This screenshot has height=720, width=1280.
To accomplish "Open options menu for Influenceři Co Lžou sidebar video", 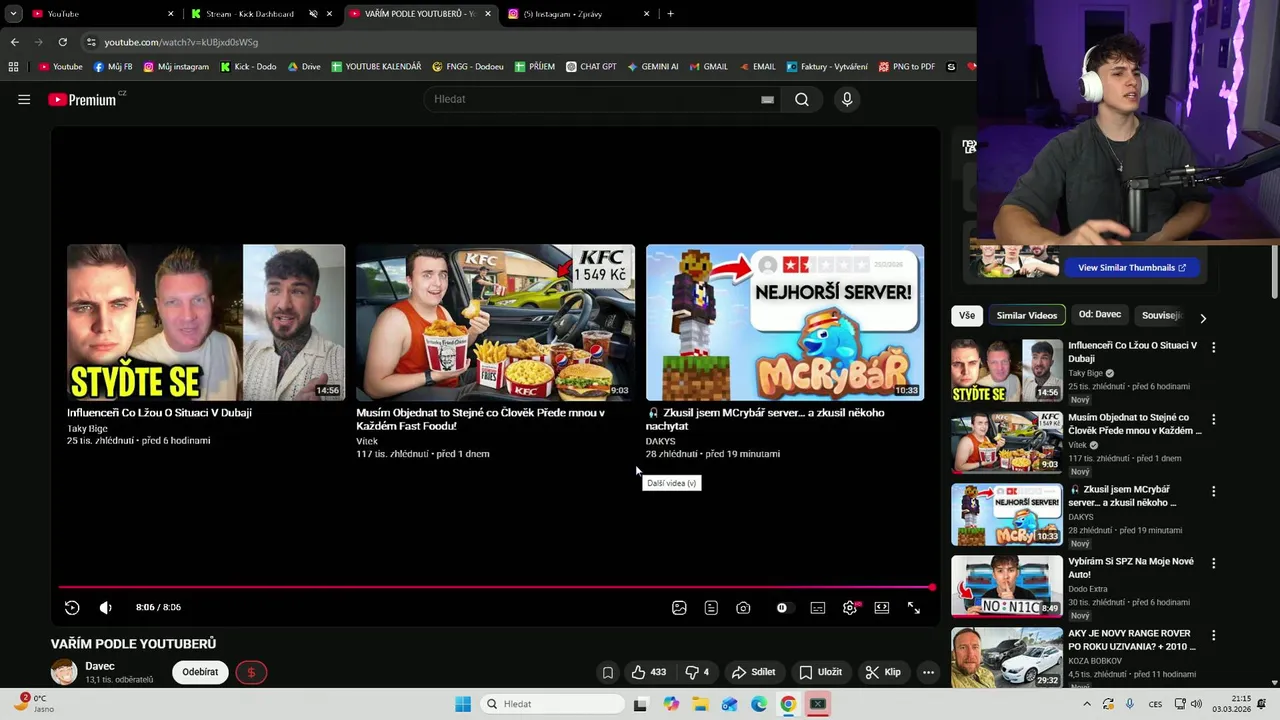I will point(1213,348).
